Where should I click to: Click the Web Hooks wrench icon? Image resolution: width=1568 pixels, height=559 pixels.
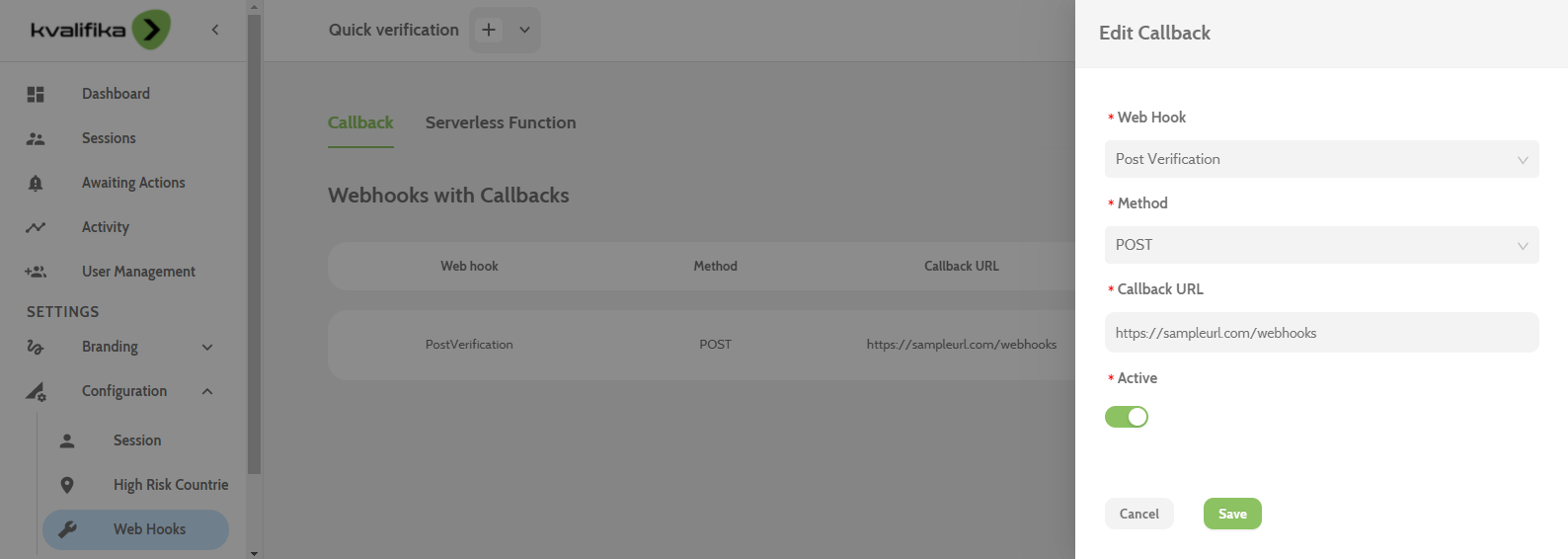[67, 529]
